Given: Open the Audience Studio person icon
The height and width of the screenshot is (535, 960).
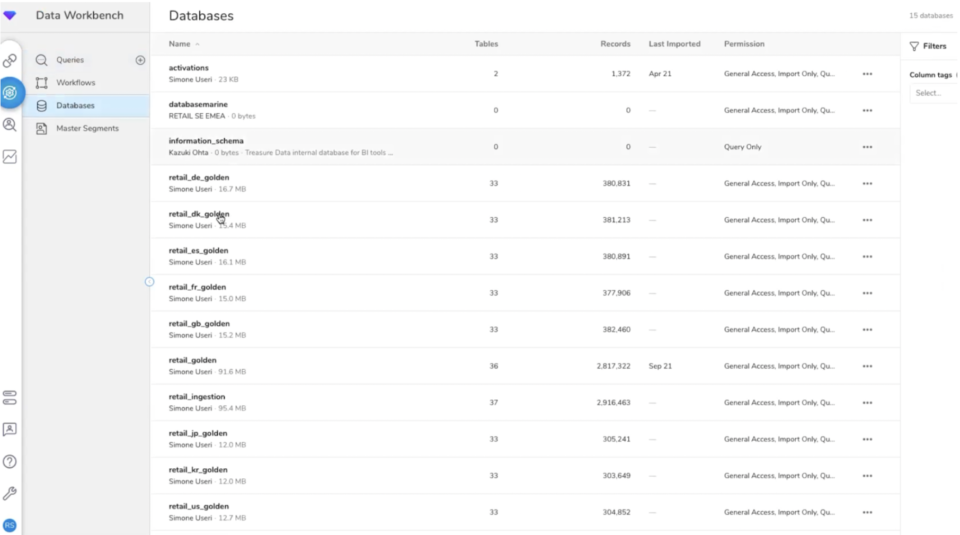Looking at the screenshot, I should (x=10, y=125).
